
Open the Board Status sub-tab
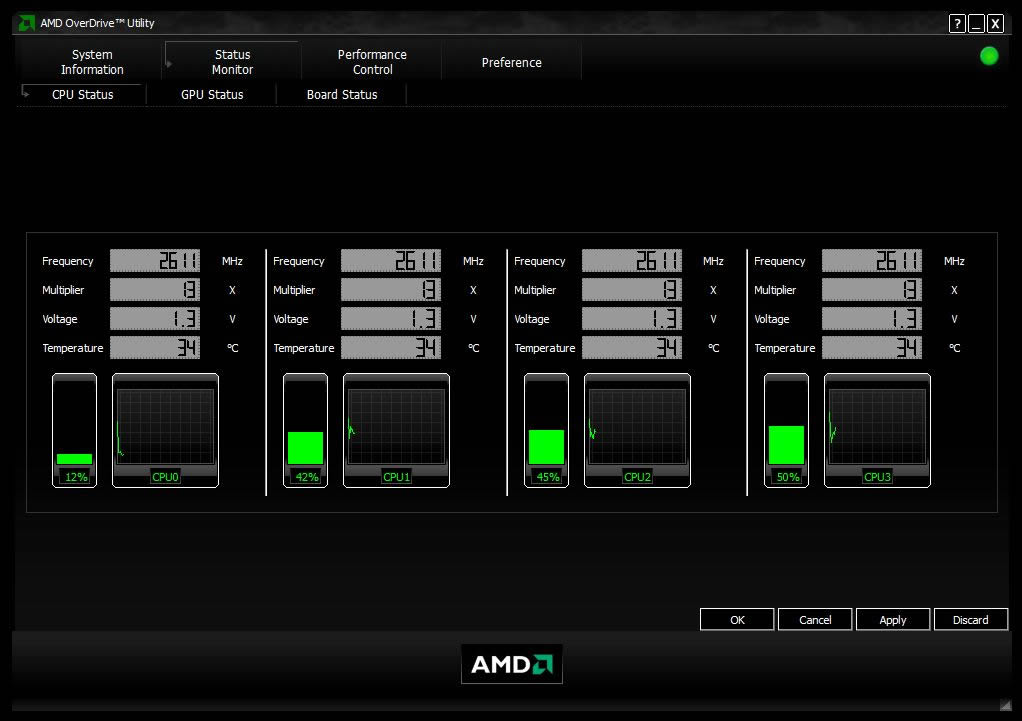coord(342,95)
